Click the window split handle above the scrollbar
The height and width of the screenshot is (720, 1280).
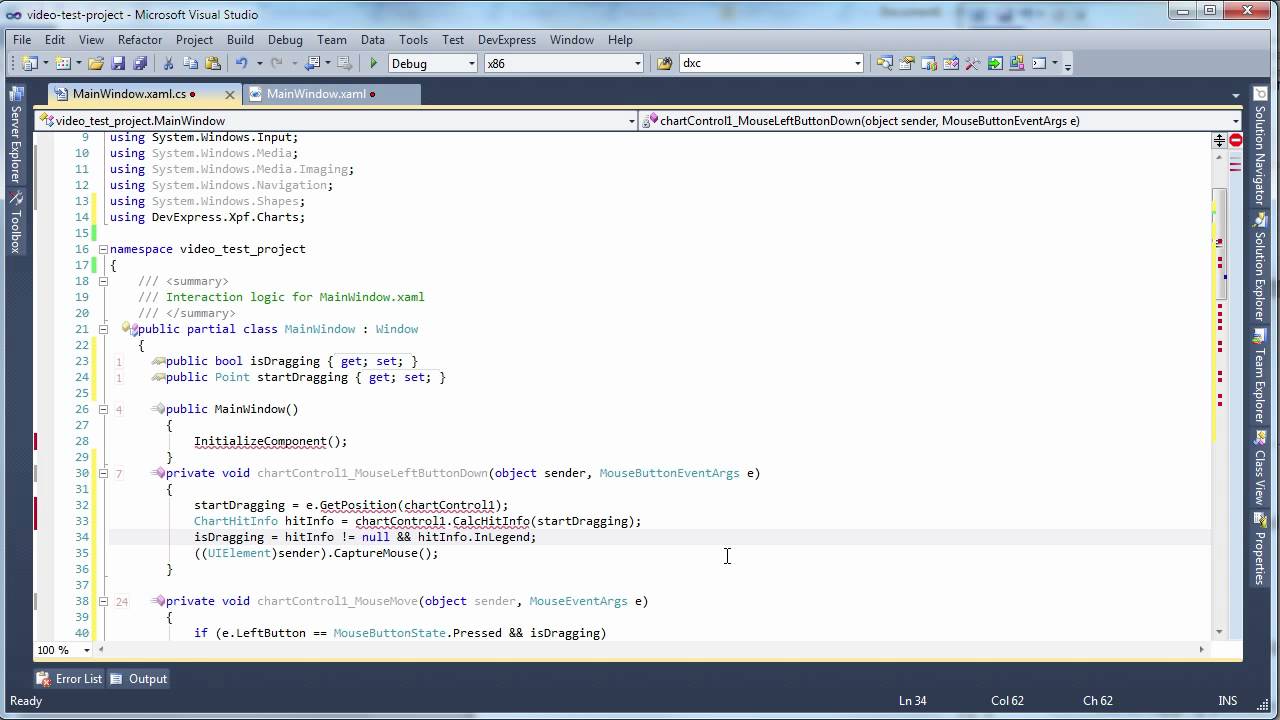coord(1219,140)
